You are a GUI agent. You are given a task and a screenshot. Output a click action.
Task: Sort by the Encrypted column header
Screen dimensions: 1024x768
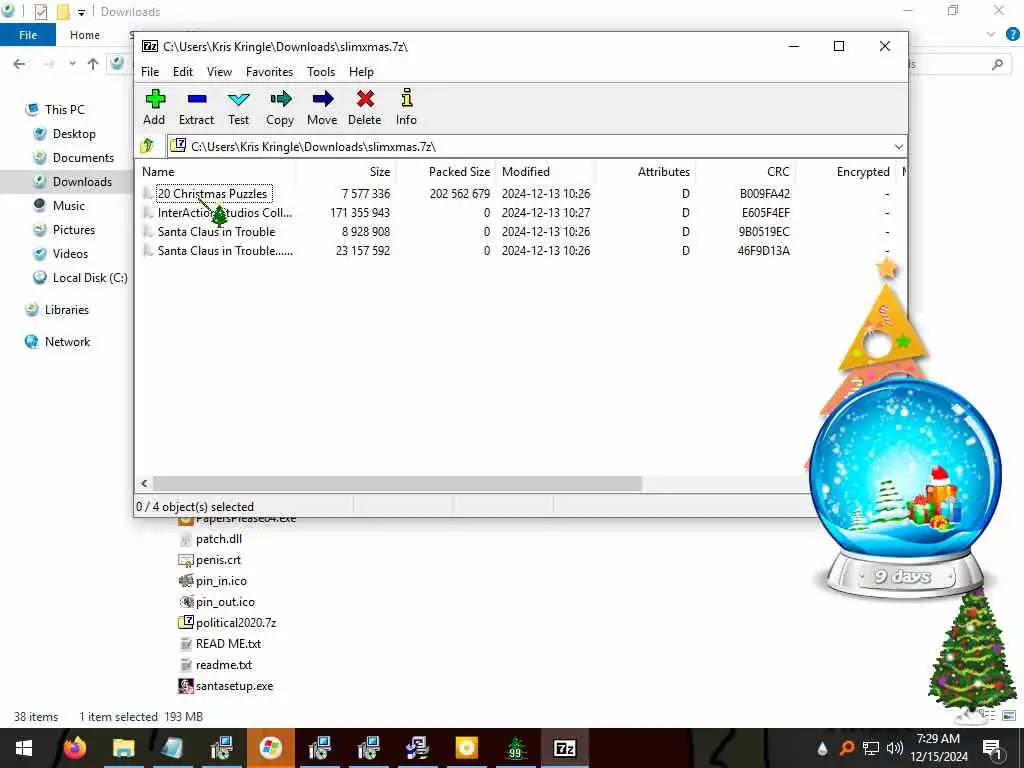[844, 172]
